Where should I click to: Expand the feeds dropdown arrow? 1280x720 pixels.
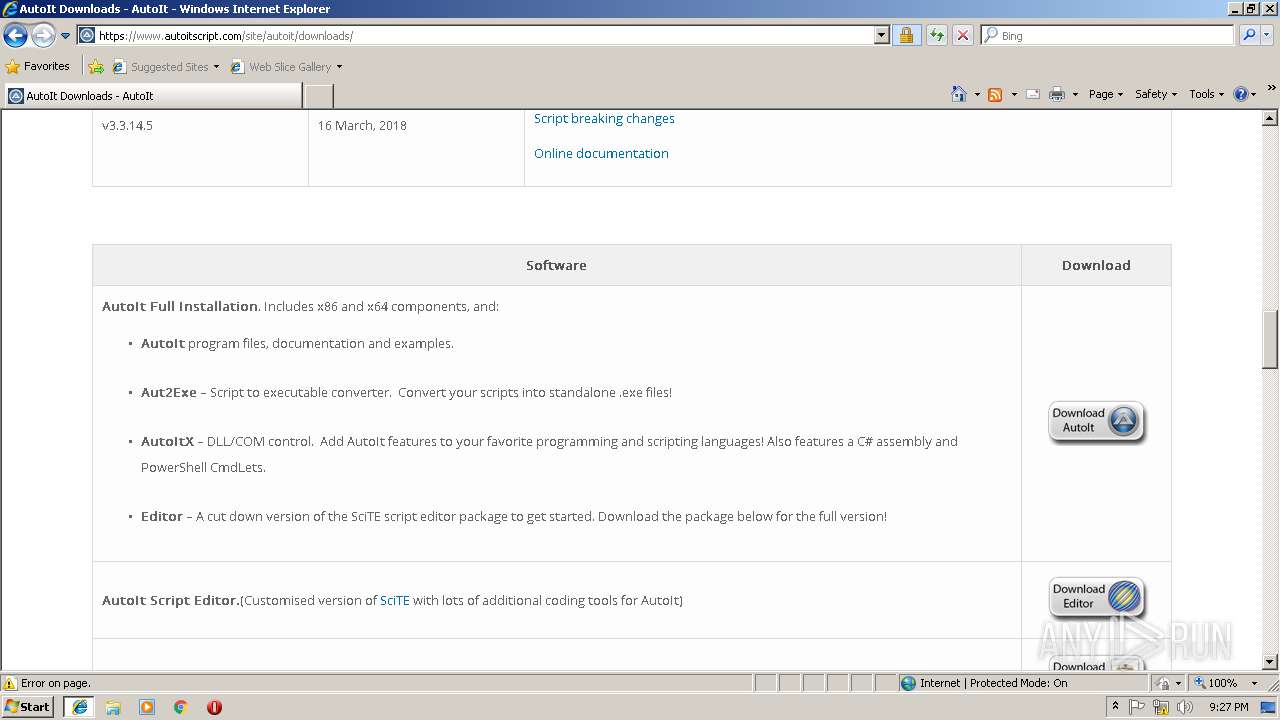coord(1014,94)
